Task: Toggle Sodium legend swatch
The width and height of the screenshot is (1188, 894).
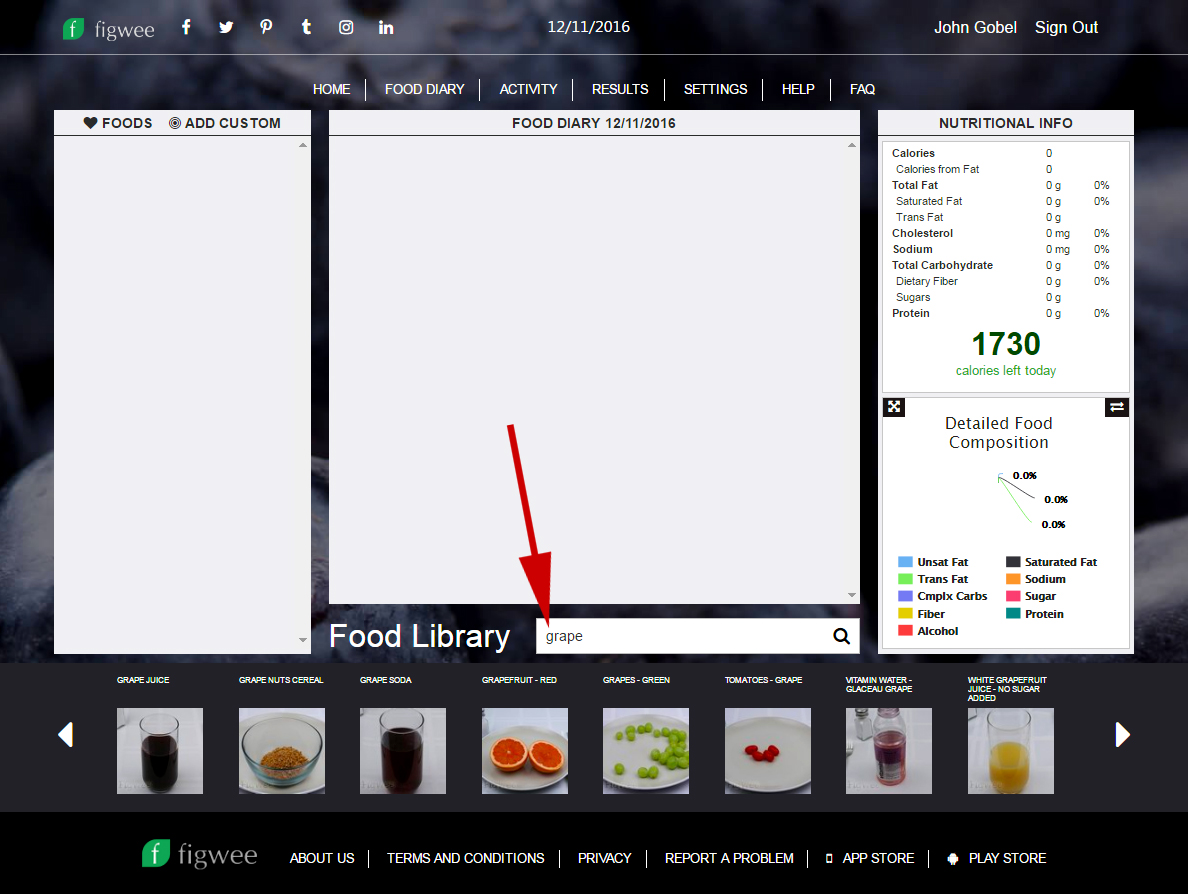Action: (1013, 579)
